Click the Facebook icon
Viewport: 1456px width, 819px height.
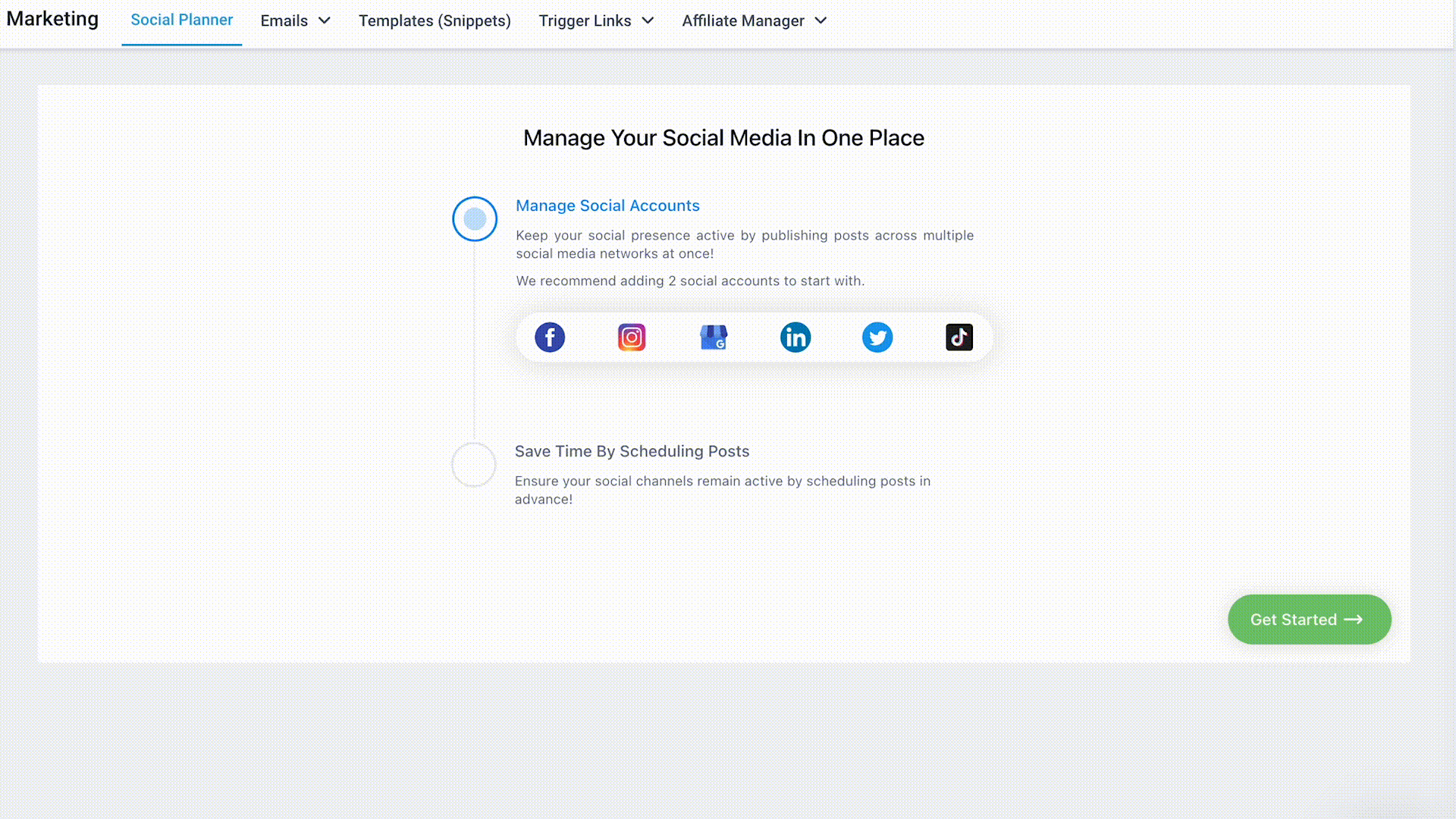point(550,337)
